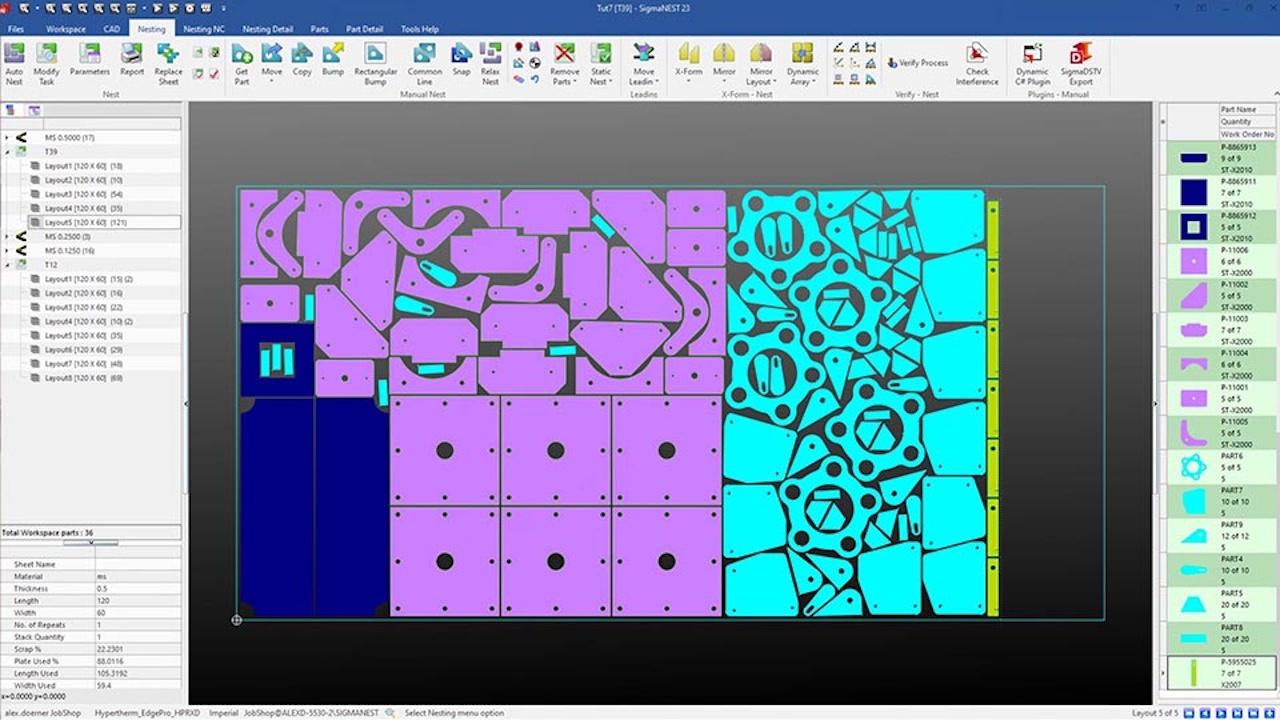
Task: Expand the MS 0.5000 tree node
Action: point(7,137)
